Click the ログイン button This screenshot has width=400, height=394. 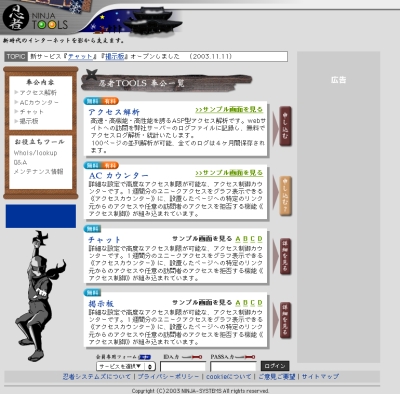click(x=275, y=366)
